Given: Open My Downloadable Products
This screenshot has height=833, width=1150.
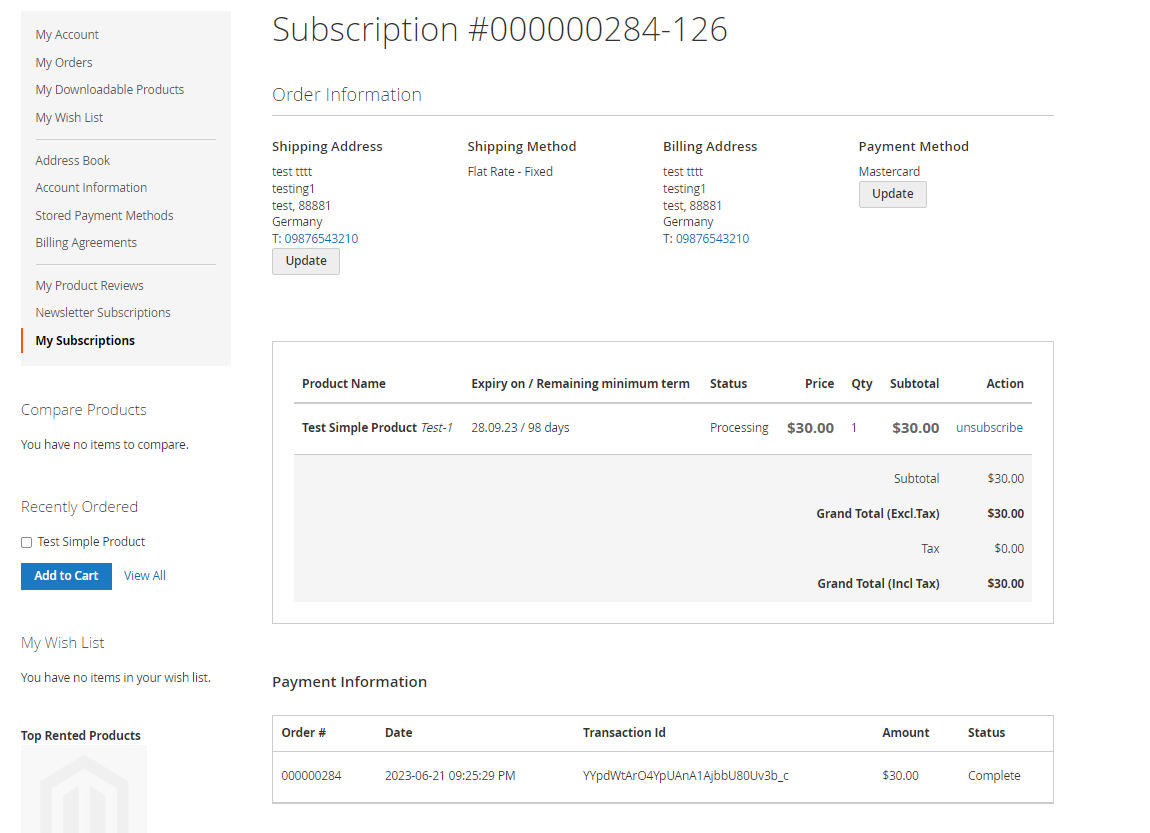Looking at the screenshot, I should click(x=109, y=89).
